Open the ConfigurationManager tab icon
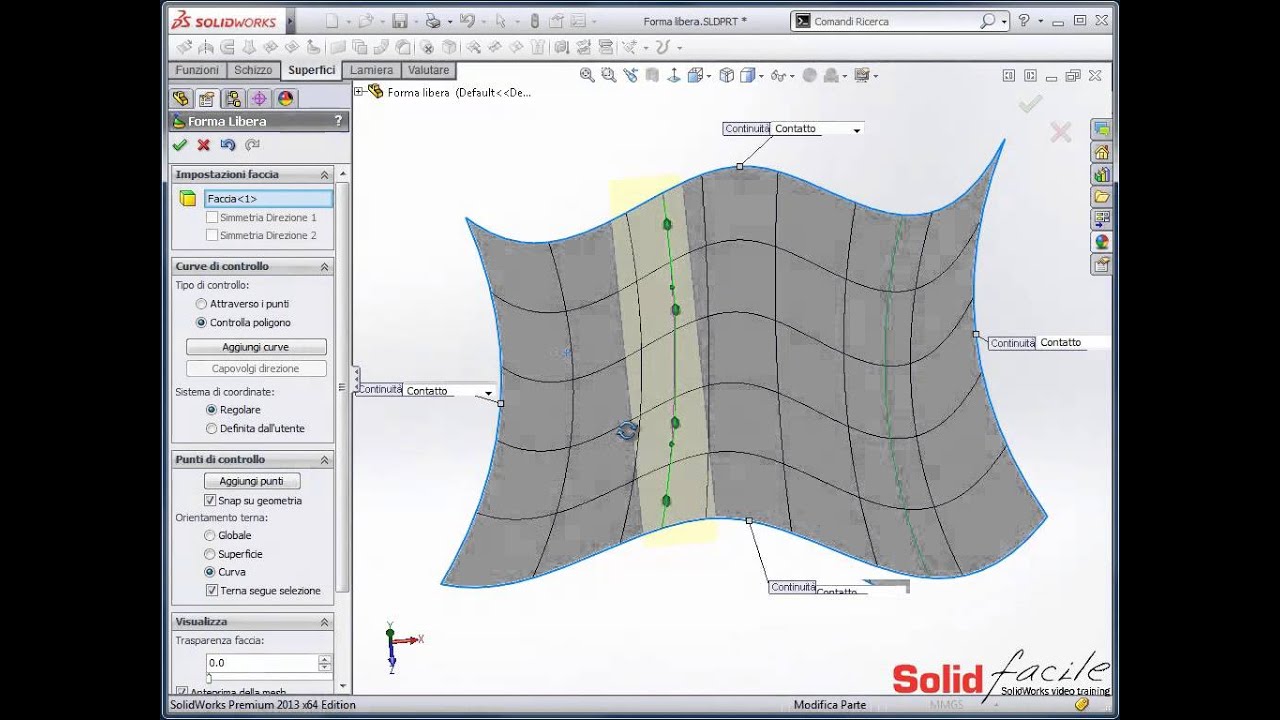The height and width of the screenshot is (720, 1280). tap(233, 98)
